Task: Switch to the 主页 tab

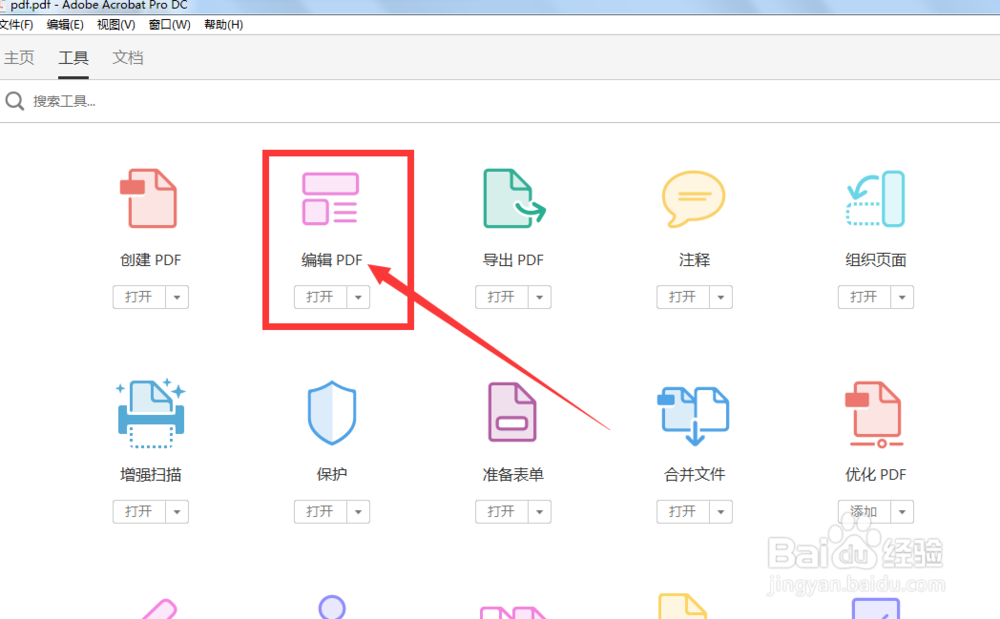Action: click(x=20, y=57)
